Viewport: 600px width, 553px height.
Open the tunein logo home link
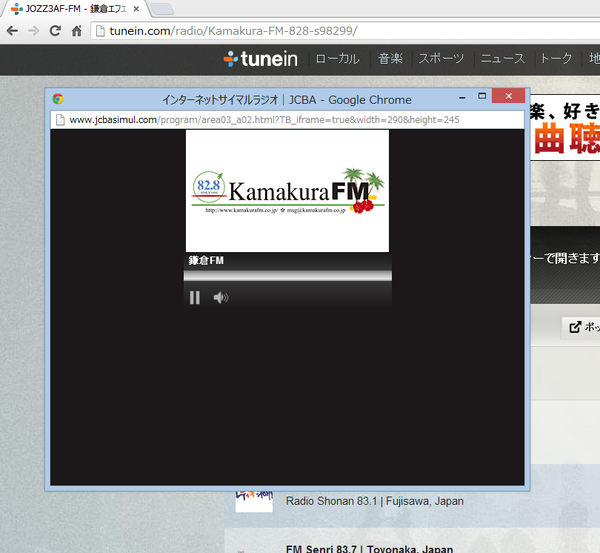pyautogui.click(x=261, y=59)
